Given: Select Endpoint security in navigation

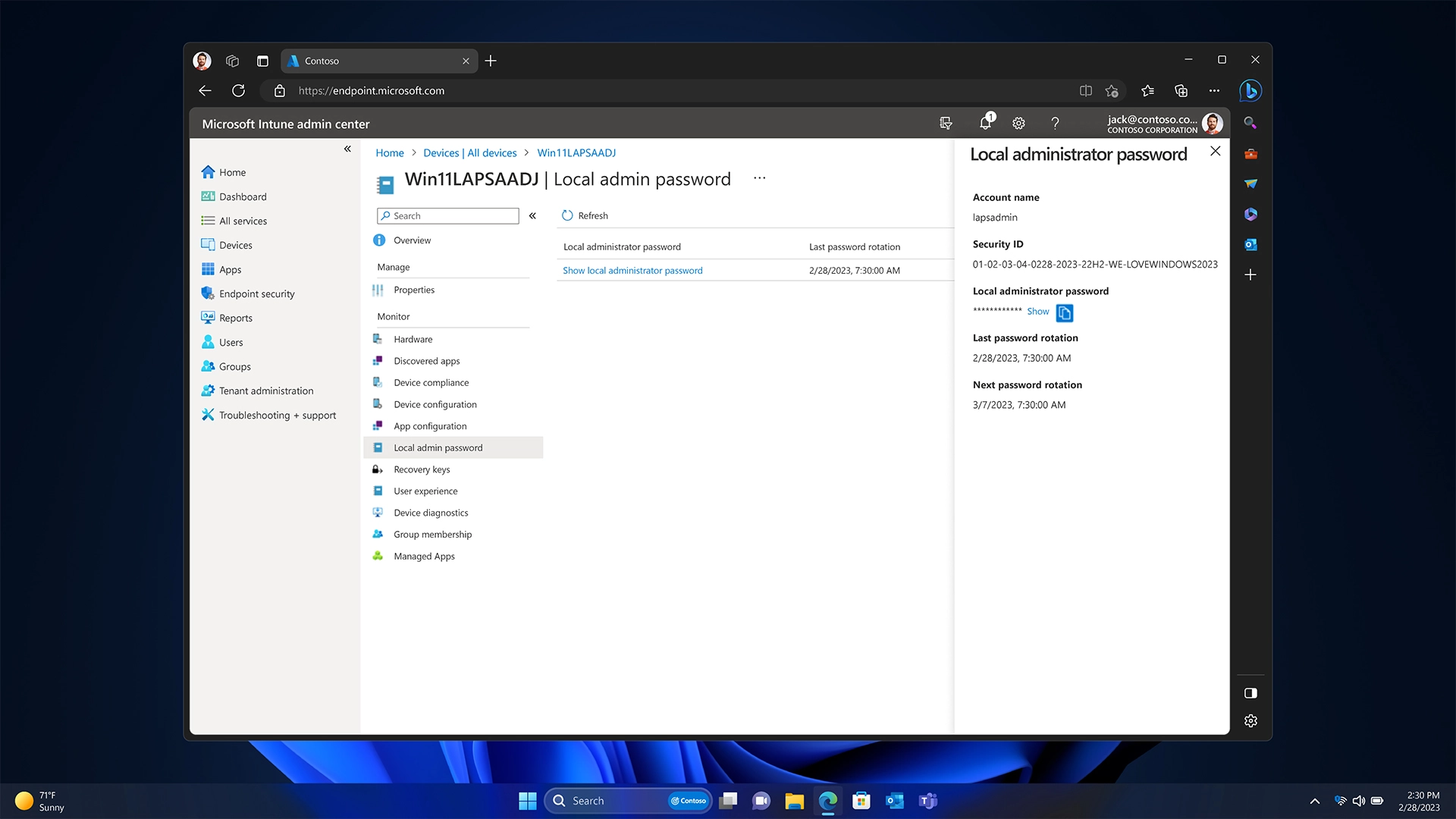Looking at the screenshot, I should click(x=256, y=293).
